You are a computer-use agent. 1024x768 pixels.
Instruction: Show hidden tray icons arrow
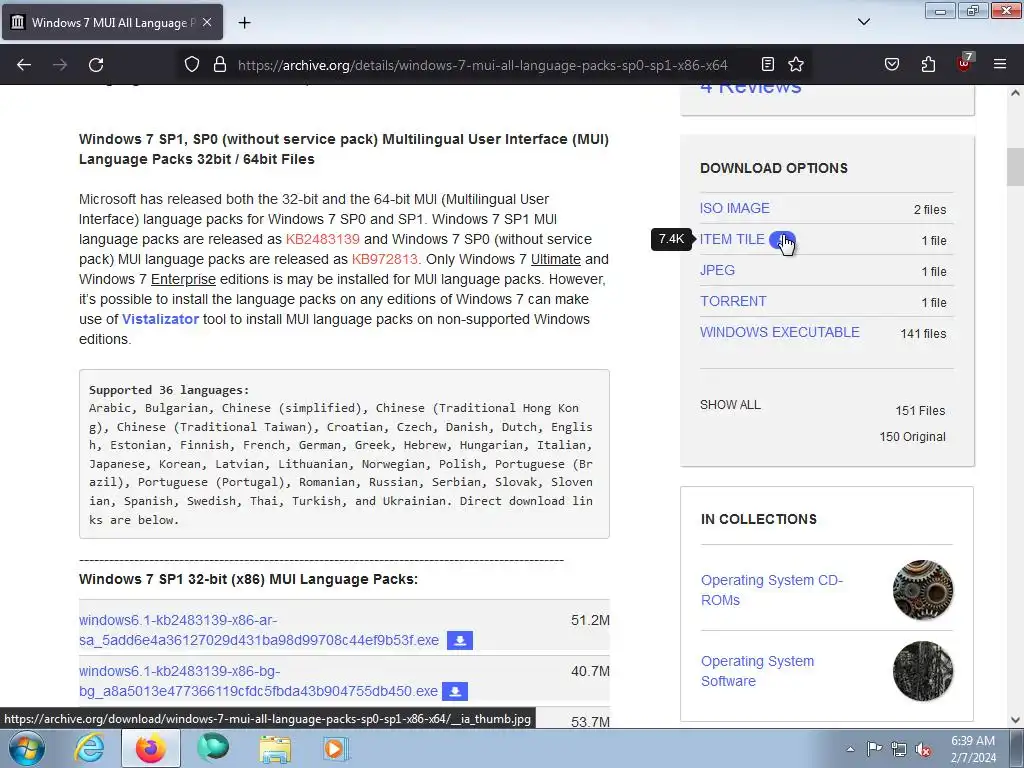point(850,749)
